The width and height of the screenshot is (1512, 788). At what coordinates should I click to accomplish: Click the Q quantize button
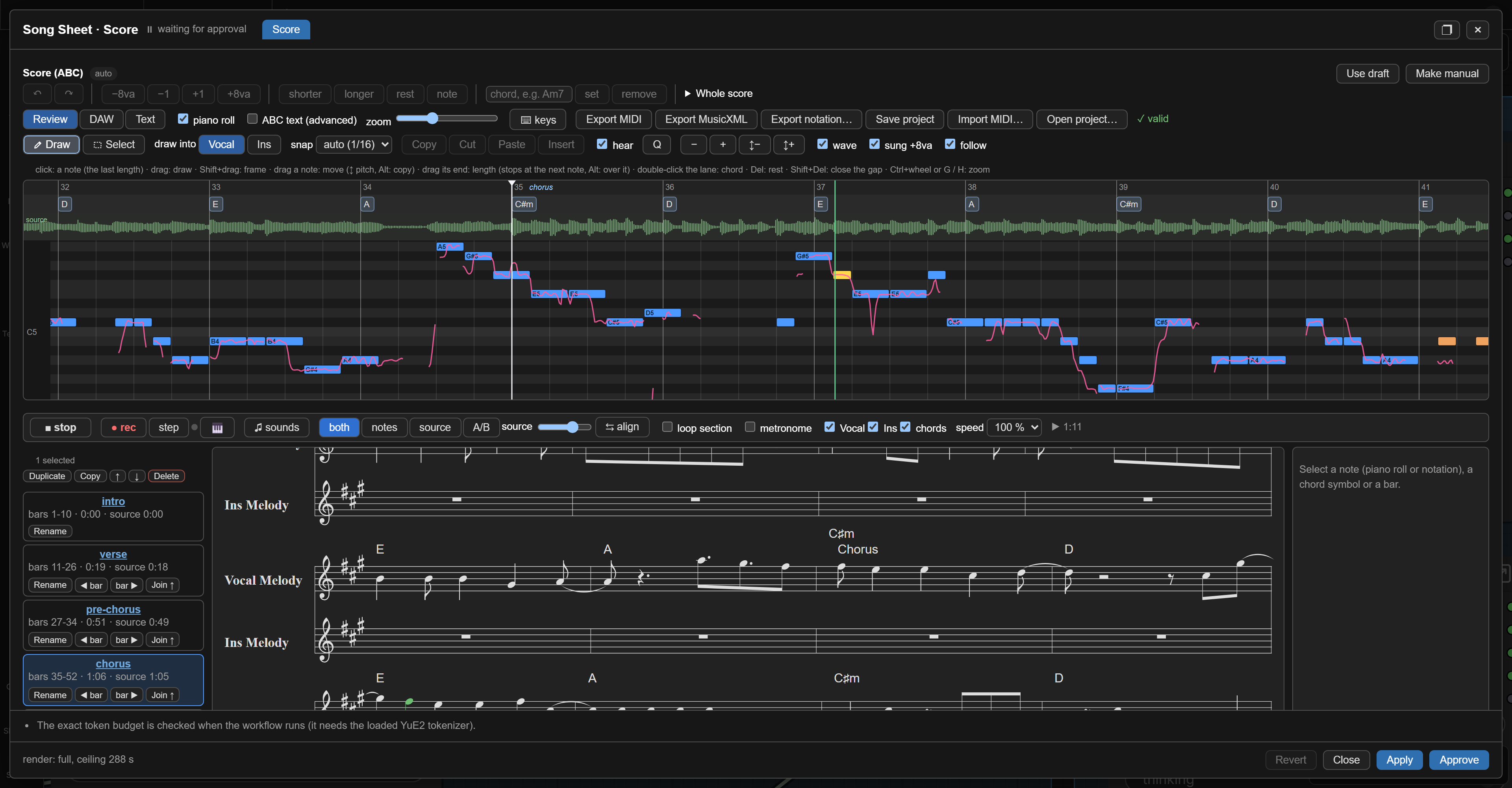pos(657,145)
